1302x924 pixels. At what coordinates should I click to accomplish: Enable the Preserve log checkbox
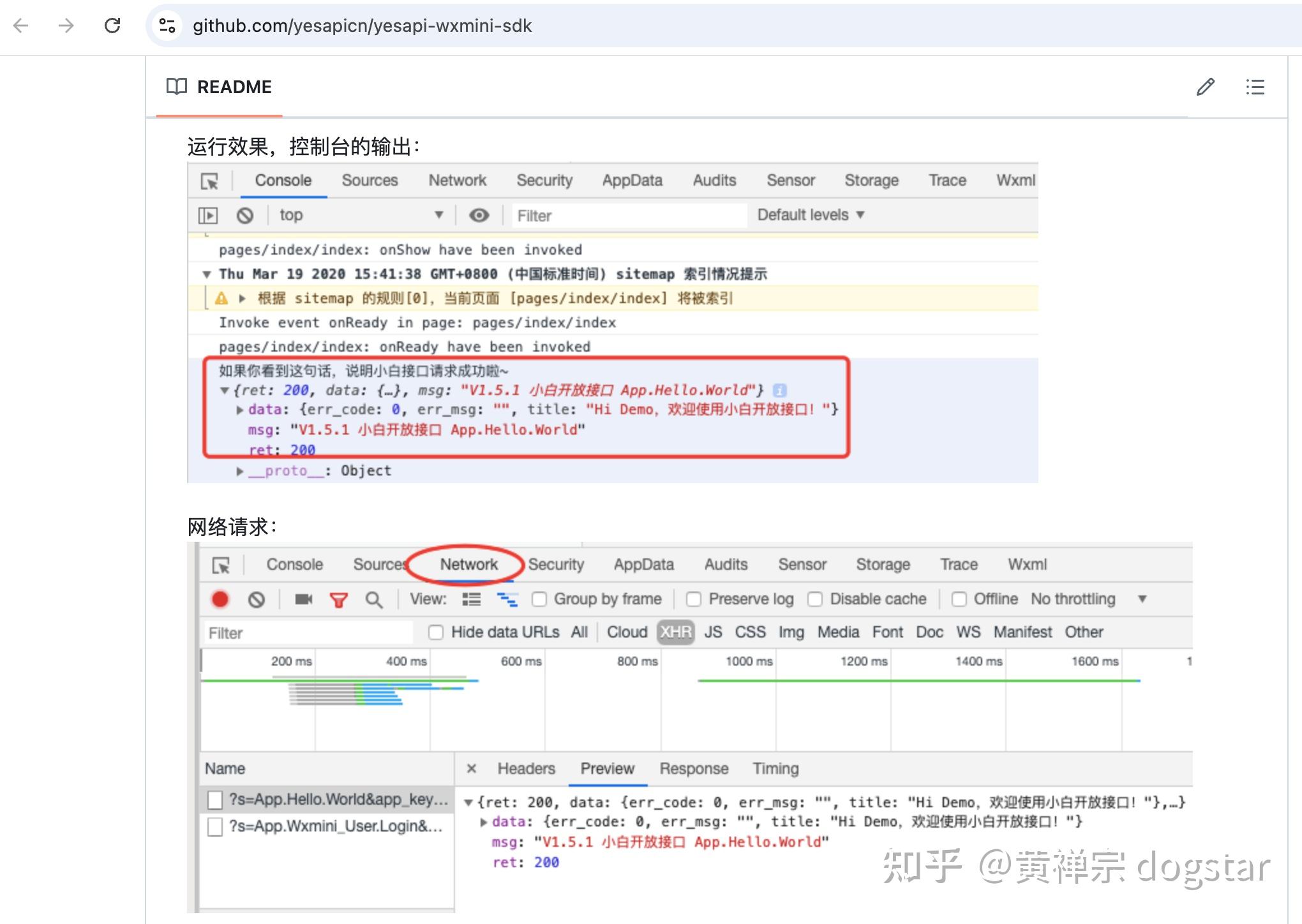694,599
